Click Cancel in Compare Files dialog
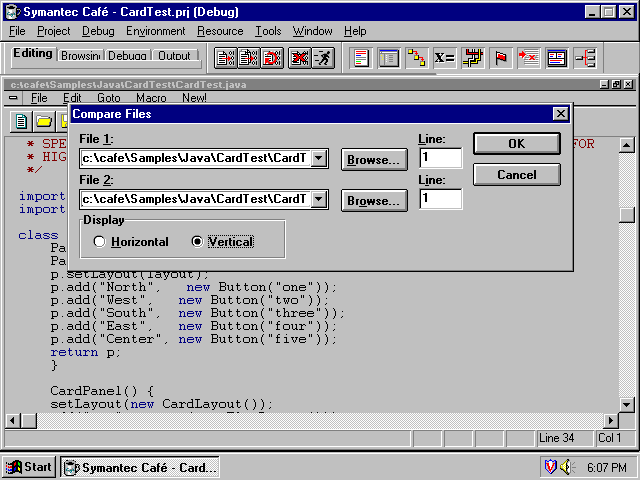Image resolution: width=640 pixels, height=480 pixels. tap(517, 175)
